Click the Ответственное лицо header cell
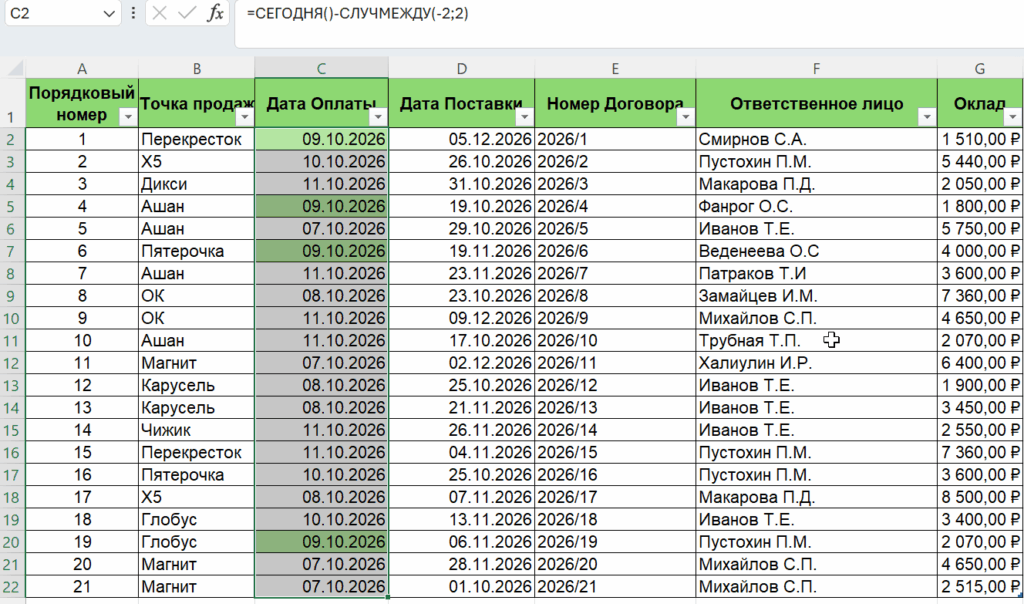Image resolution: width=1024 pixels, height=604 pixels. [x=816, y=103]
